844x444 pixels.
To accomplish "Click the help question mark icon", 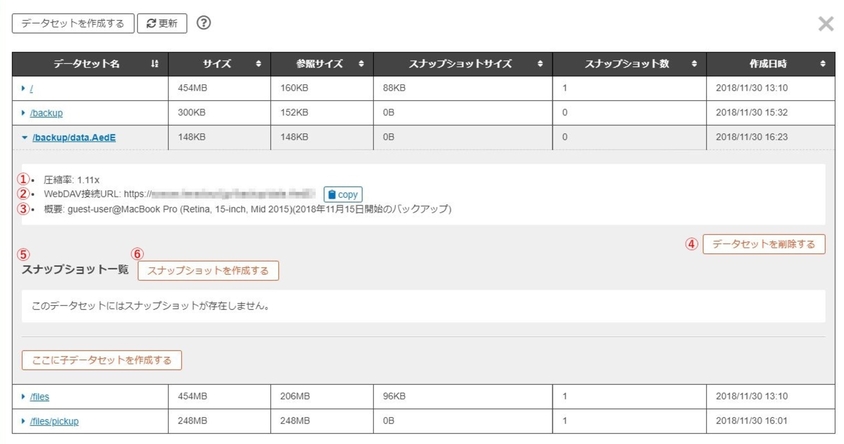I will coord(204,23).
